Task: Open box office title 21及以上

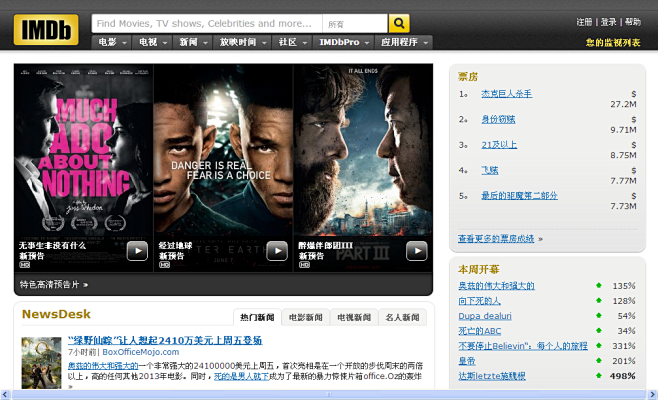Action: pos(499,145)
